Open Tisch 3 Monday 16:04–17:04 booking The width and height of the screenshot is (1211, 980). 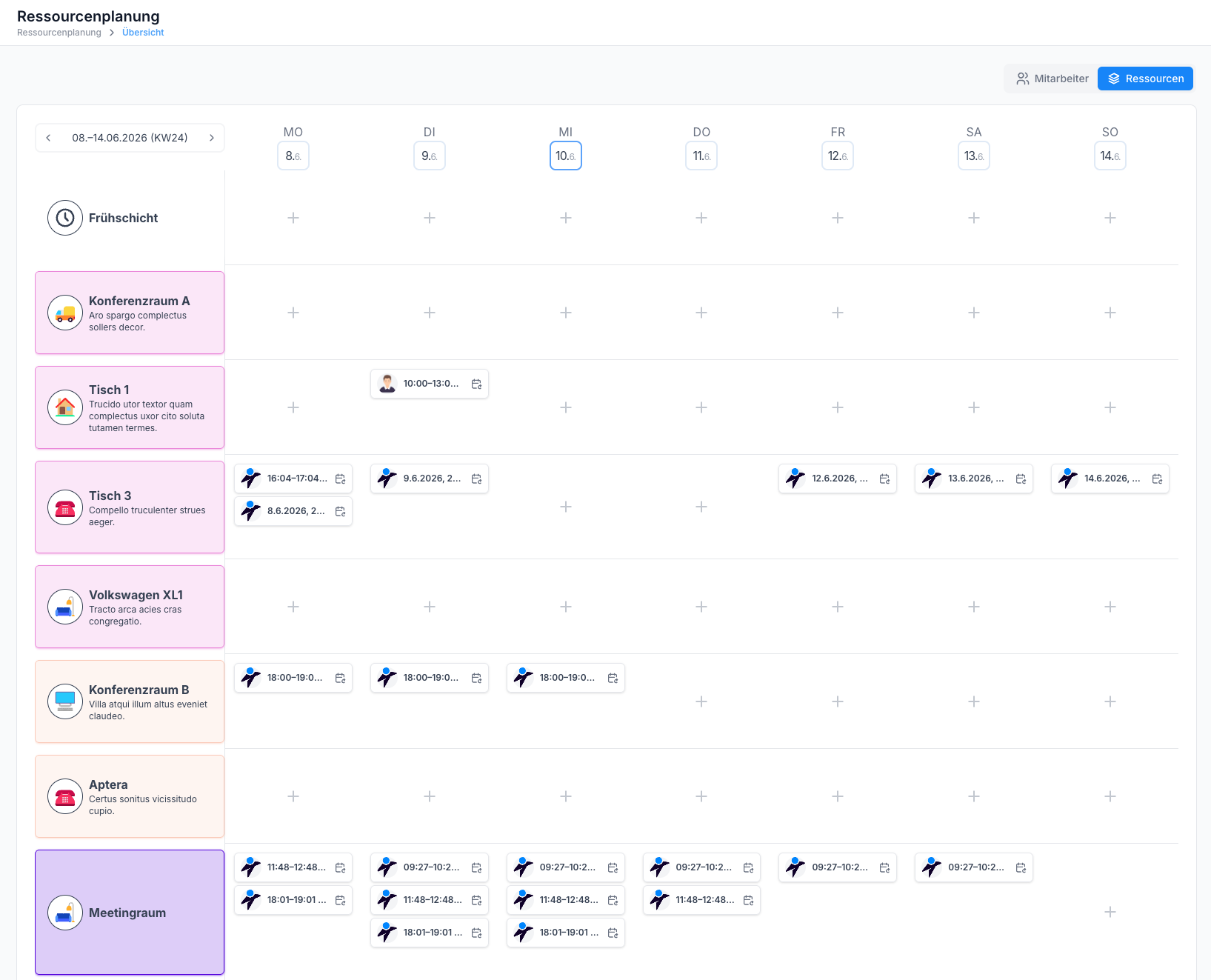click(x=293, y=479)
